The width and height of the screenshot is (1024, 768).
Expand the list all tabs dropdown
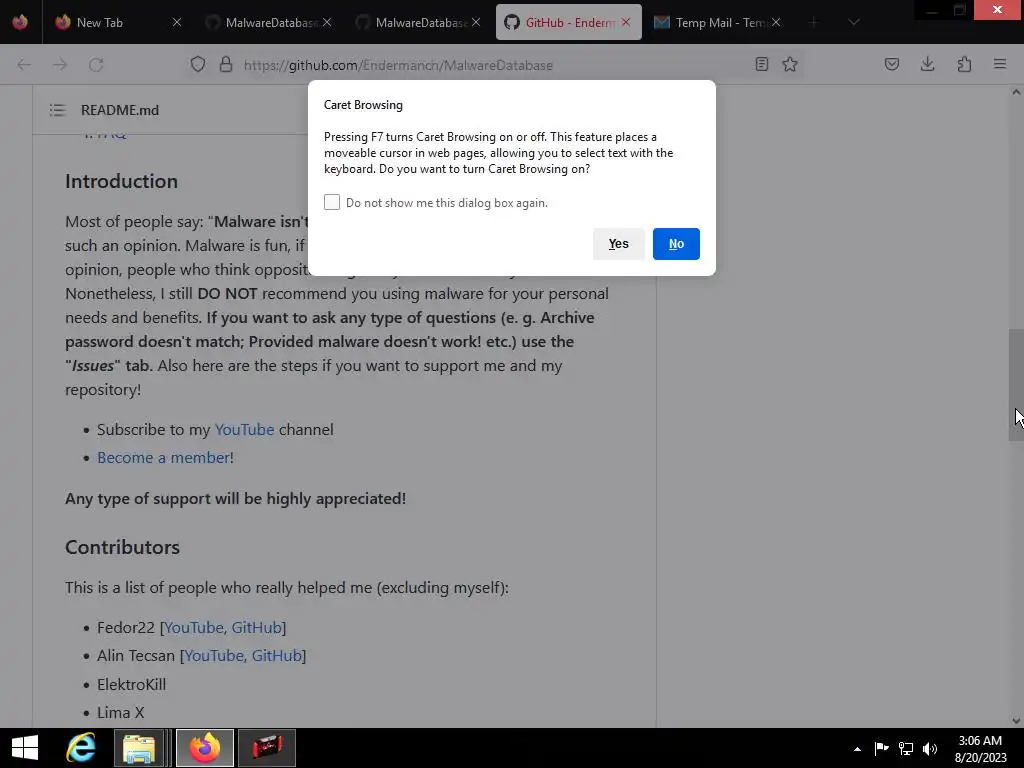click(853, 22)
